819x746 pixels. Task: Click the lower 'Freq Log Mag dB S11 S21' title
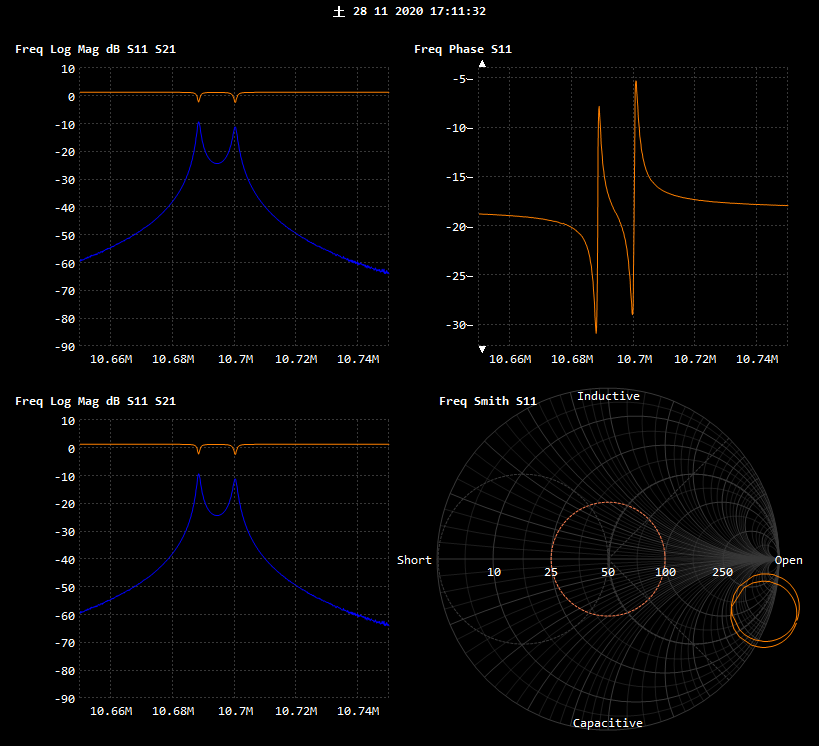96,401
